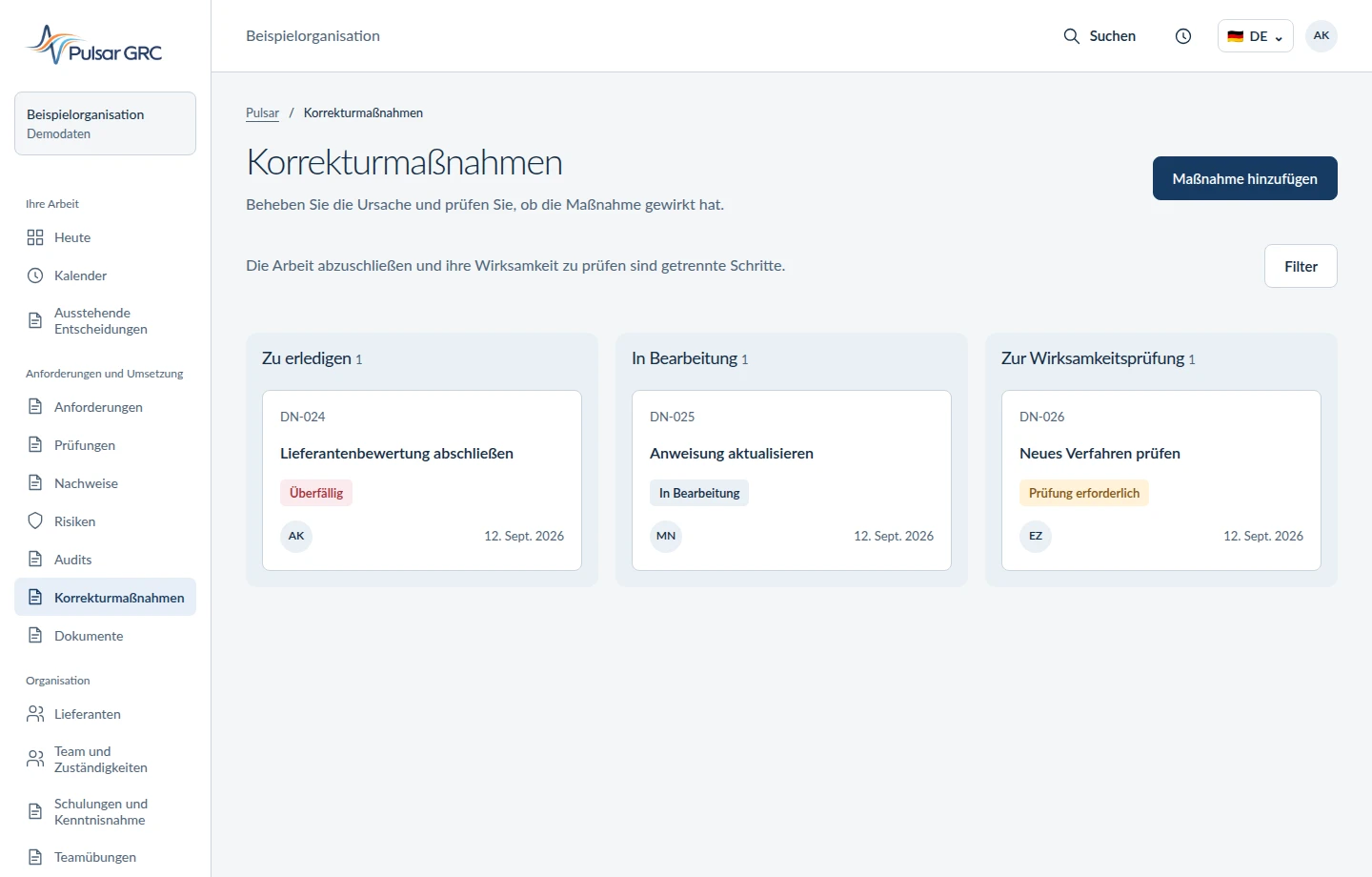Screen dimensions: 1372x877
Task: Click the Zur Wirksamkeitsprüfung column heading
Action: [x=1093, y=358]
